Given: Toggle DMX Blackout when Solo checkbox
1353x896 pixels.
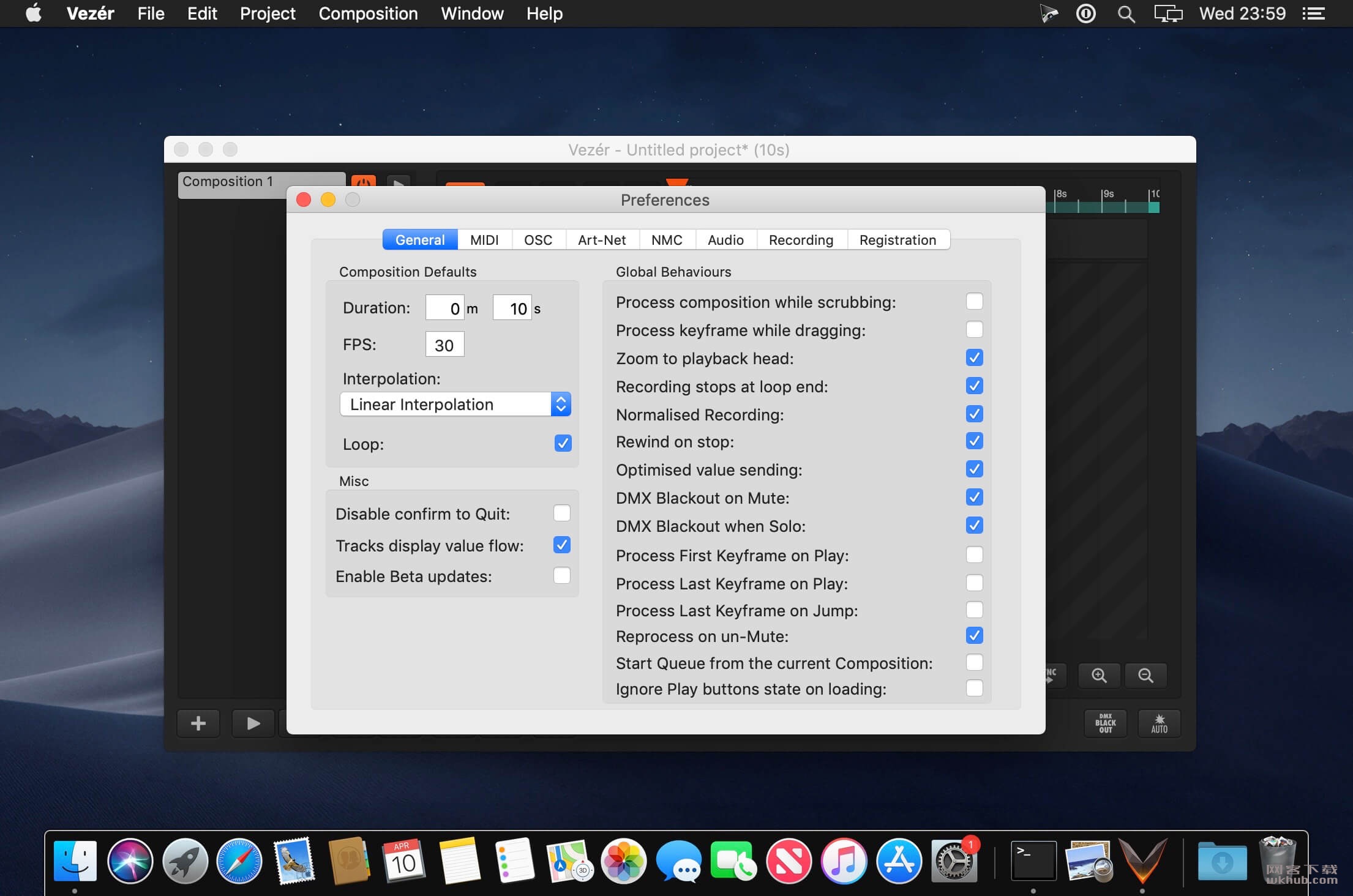Looking at the screenshot, I should 974,525.
